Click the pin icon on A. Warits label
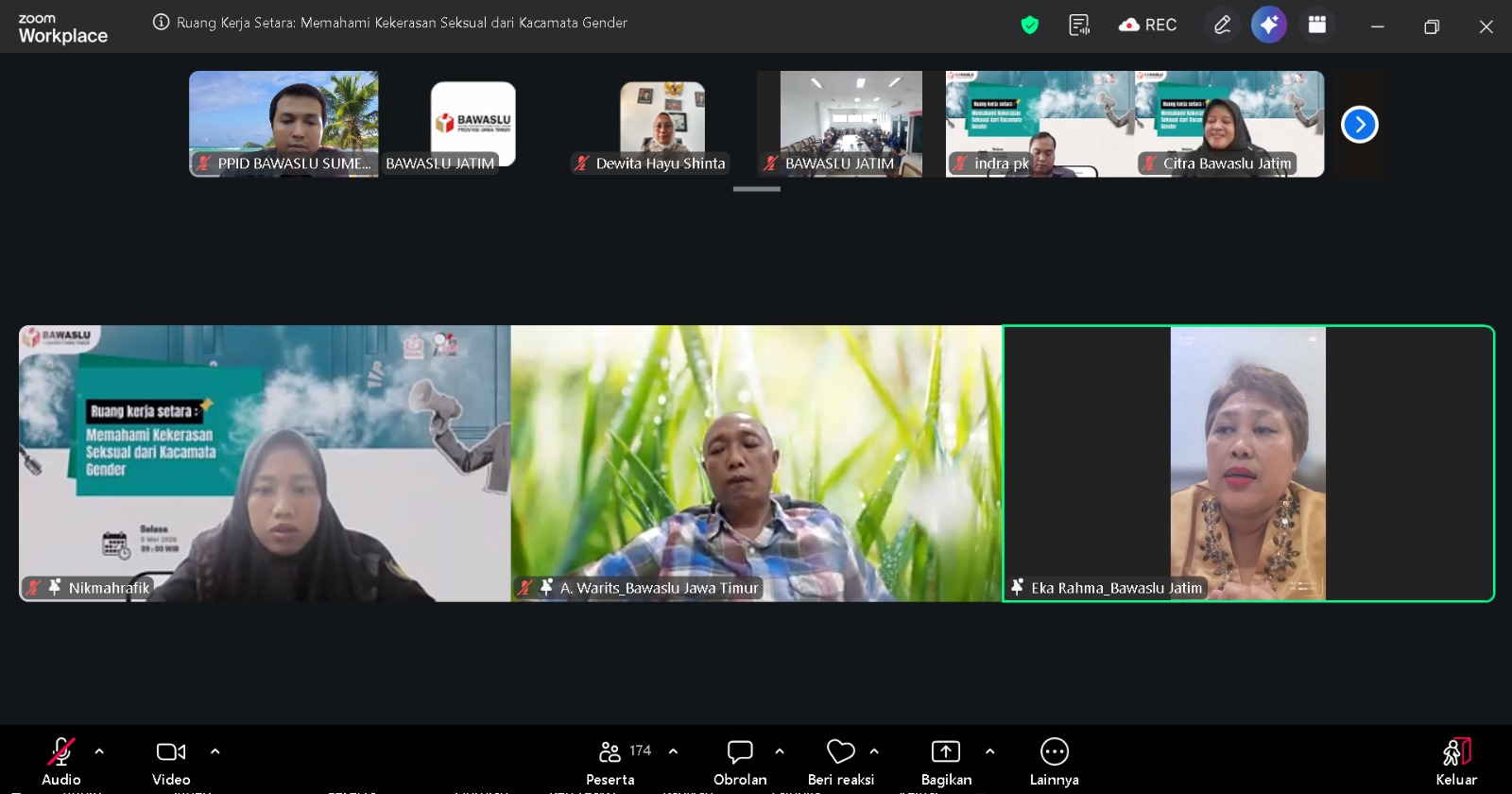 (x=546, y=587)
